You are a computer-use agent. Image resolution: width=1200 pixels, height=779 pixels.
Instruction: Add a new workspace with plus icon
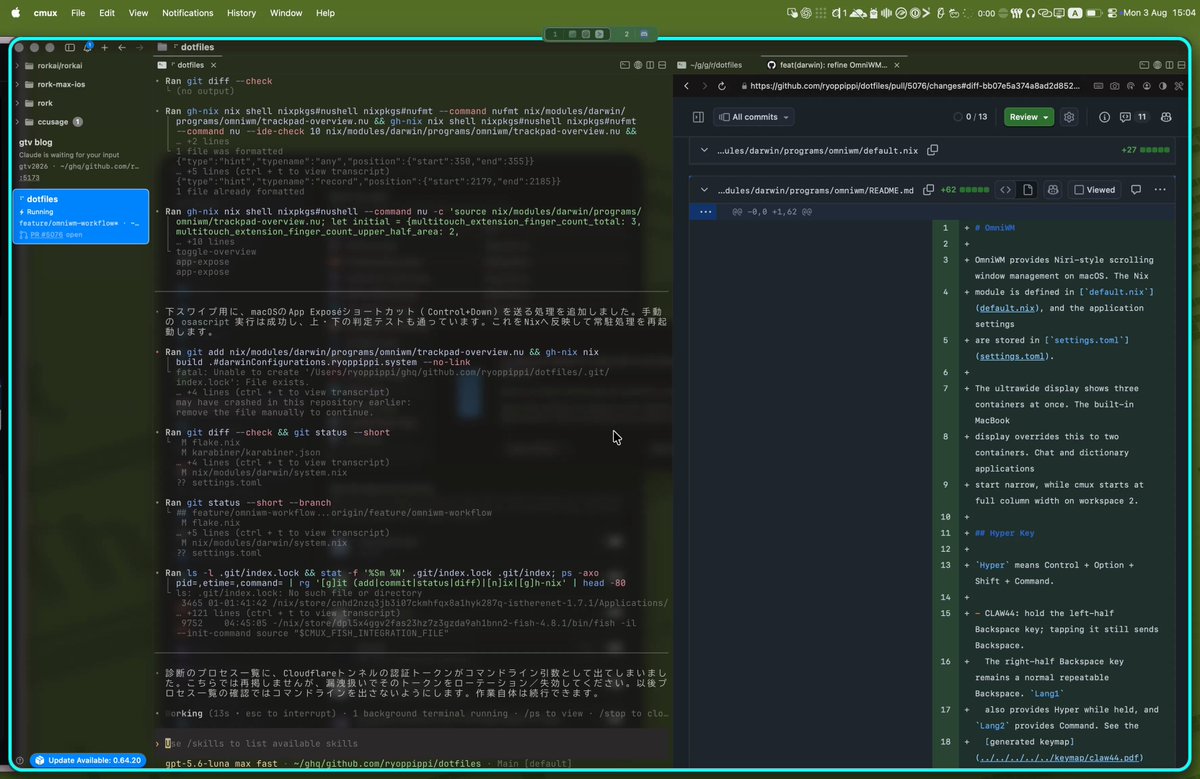[104, 47]
